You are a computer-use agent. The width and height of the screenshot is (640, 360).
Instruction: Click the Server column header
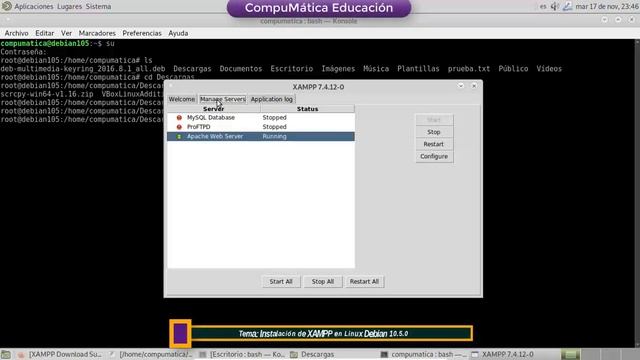214,109
